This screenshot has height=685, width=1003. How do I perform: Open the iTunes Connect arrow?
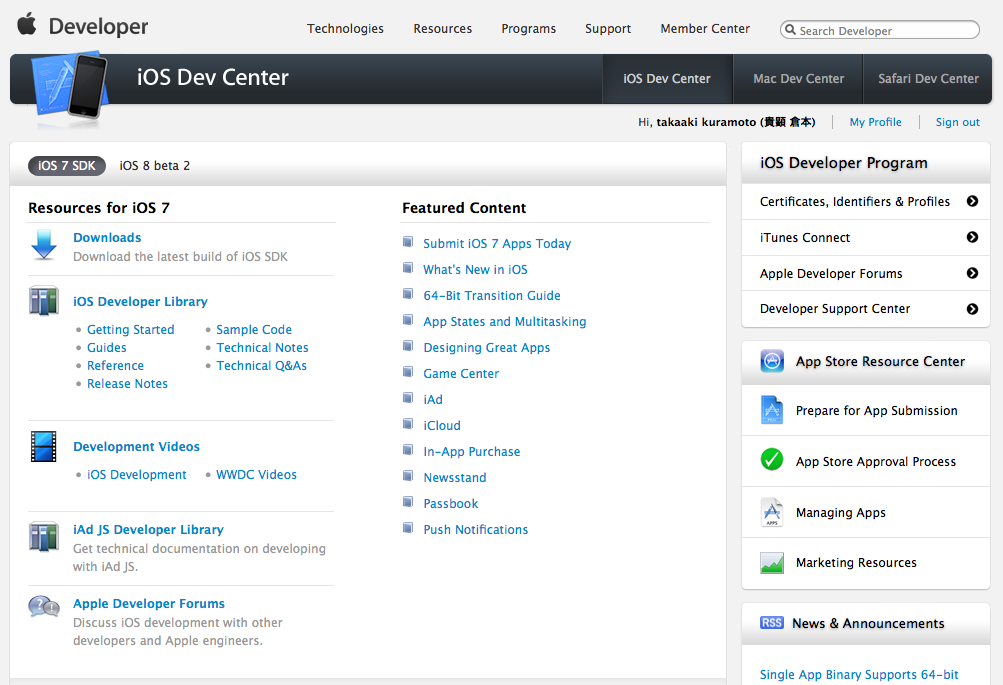pyautogui.click(x=972, y=237)
